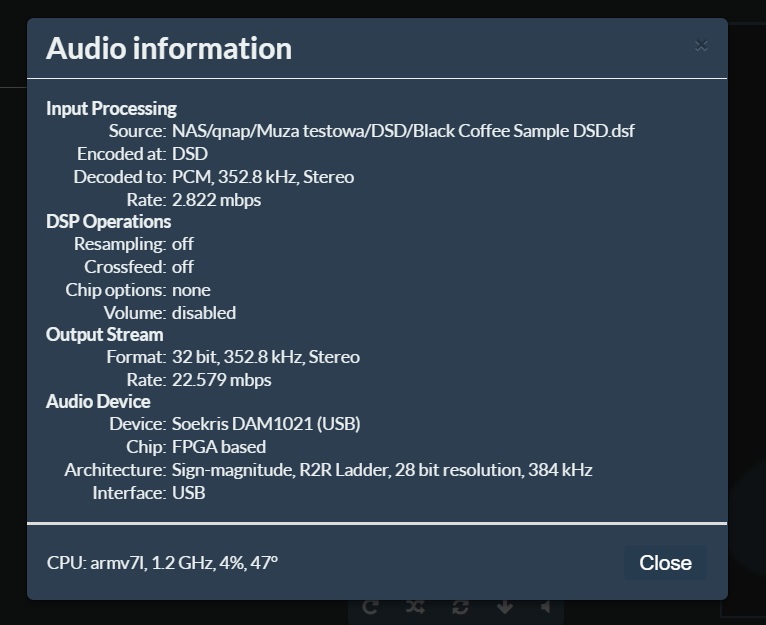
Task: Click 'PCM, 352.8 kHz, Stereo' decoded value
Action: click(263, 177)
